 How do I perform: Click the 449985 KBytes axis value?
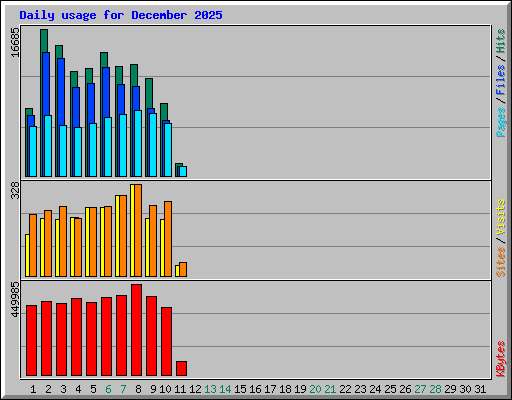pos(15,300)
